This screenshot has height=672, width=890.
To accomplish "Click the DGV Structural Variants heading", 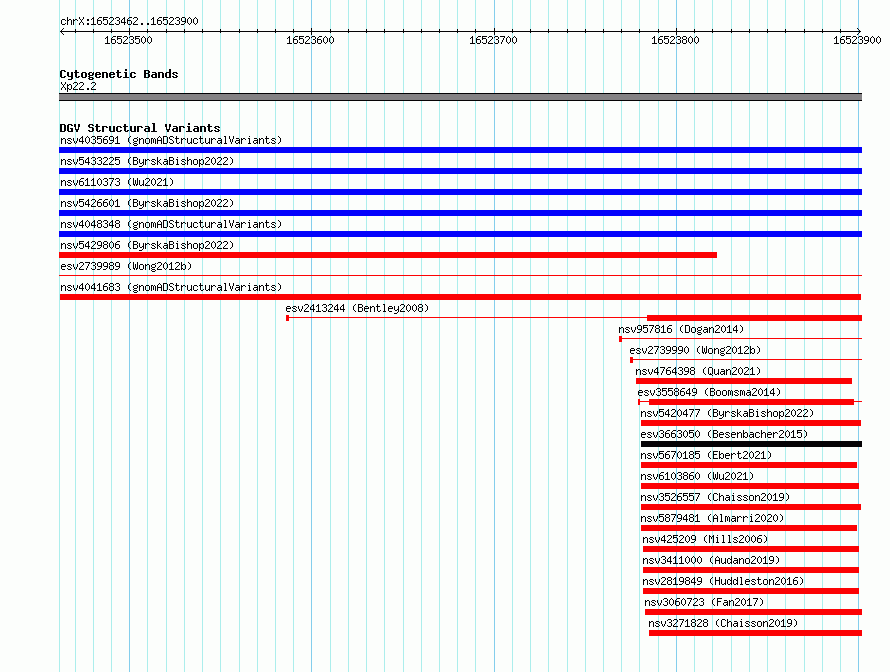I will pos(140,128).
